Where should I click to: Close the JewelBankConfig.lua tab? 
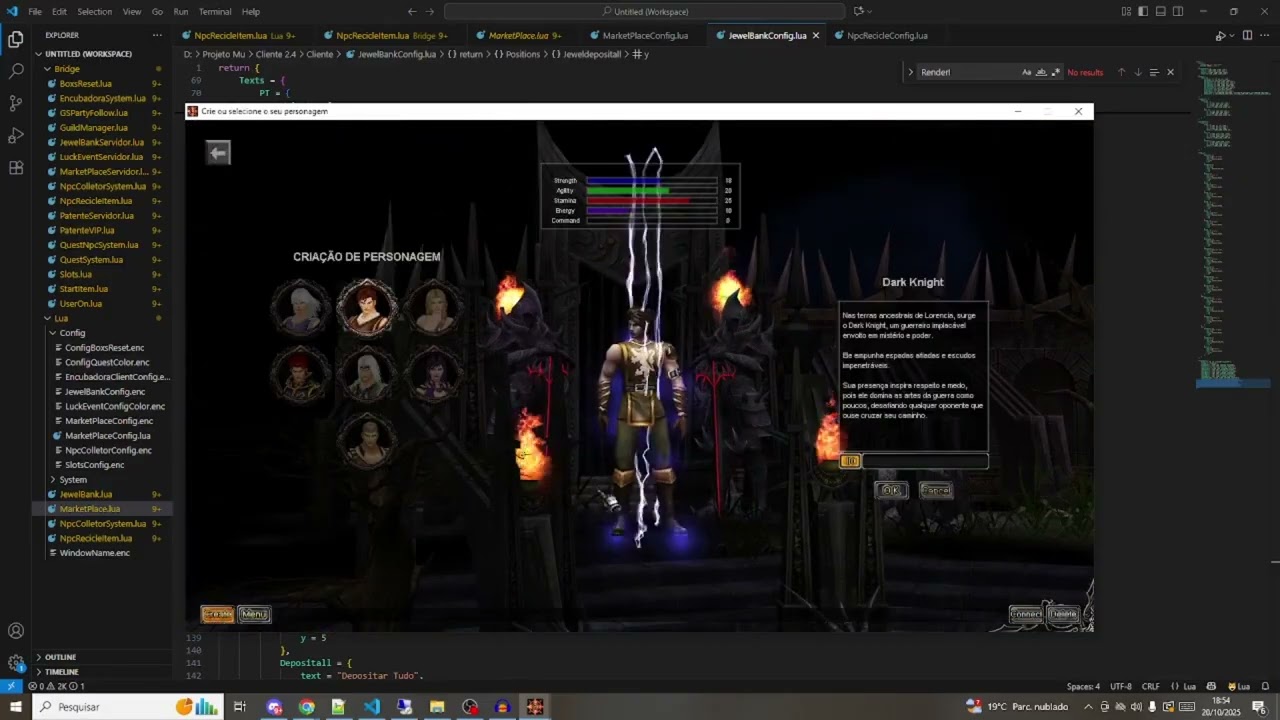tap(815, 35)
